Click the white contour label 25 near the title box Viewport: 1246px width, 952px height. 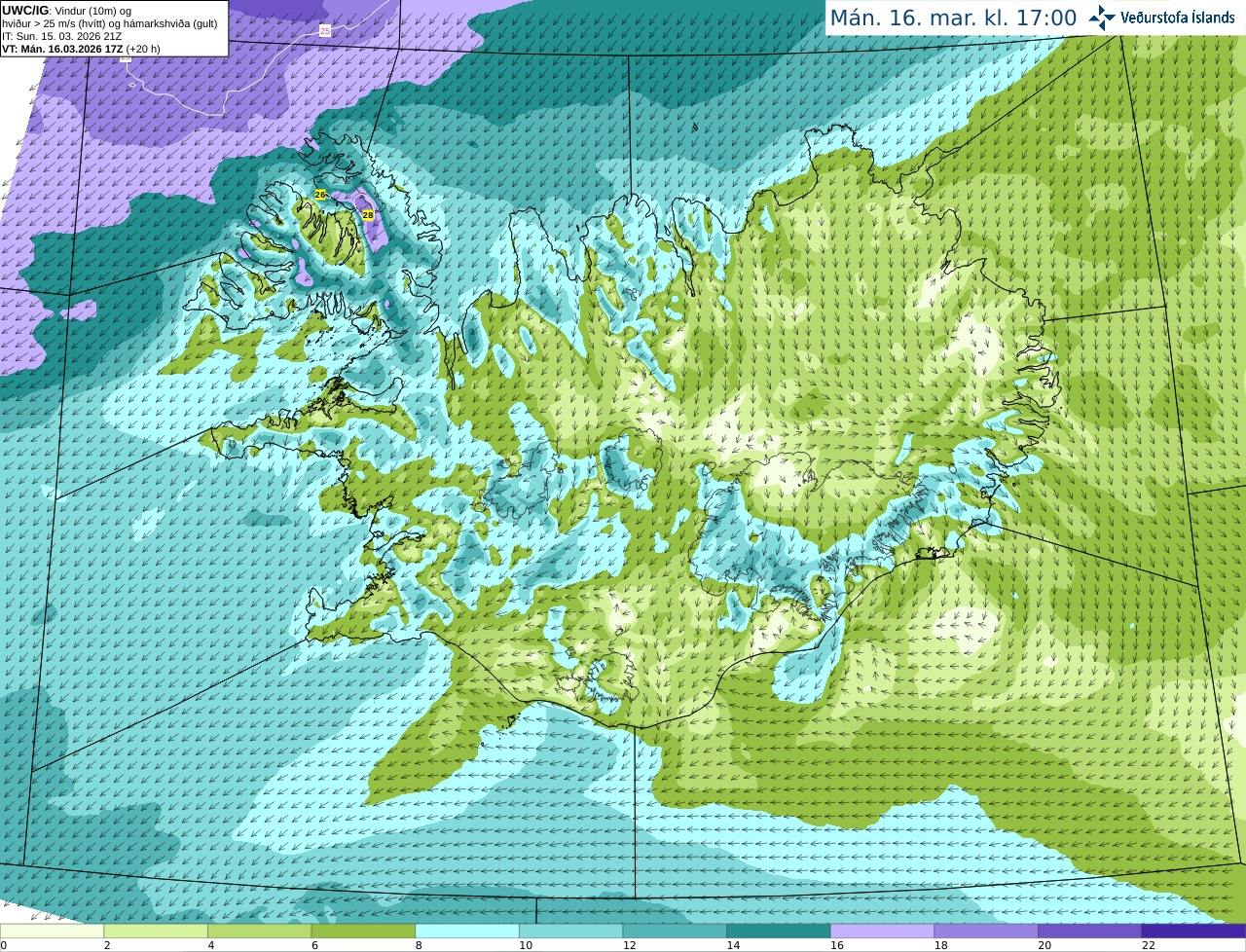coord(325,31)
